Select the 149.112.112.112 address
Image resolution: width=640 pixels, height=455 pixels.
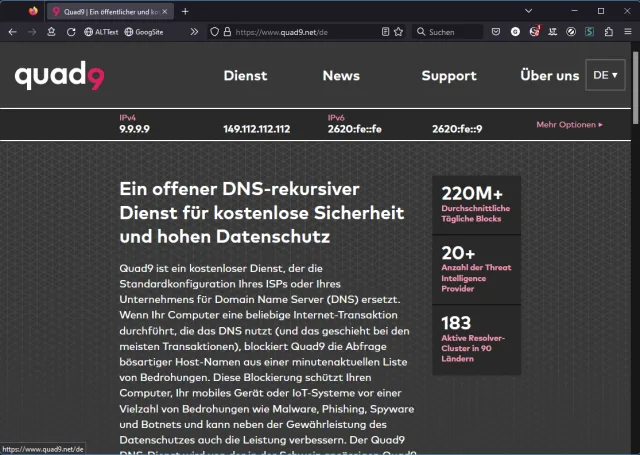pyautogui.click(x=256, y=129)
